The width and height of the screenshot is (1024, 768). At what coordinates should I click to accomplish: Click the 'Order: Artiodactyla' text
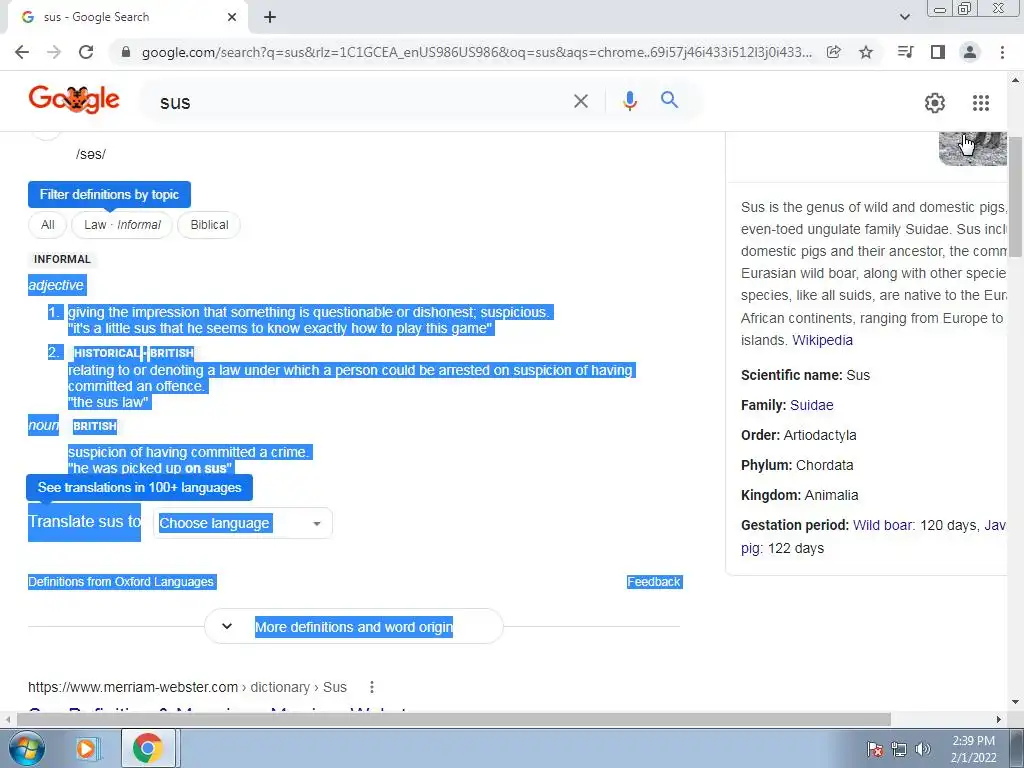click(x=799, y=435)
